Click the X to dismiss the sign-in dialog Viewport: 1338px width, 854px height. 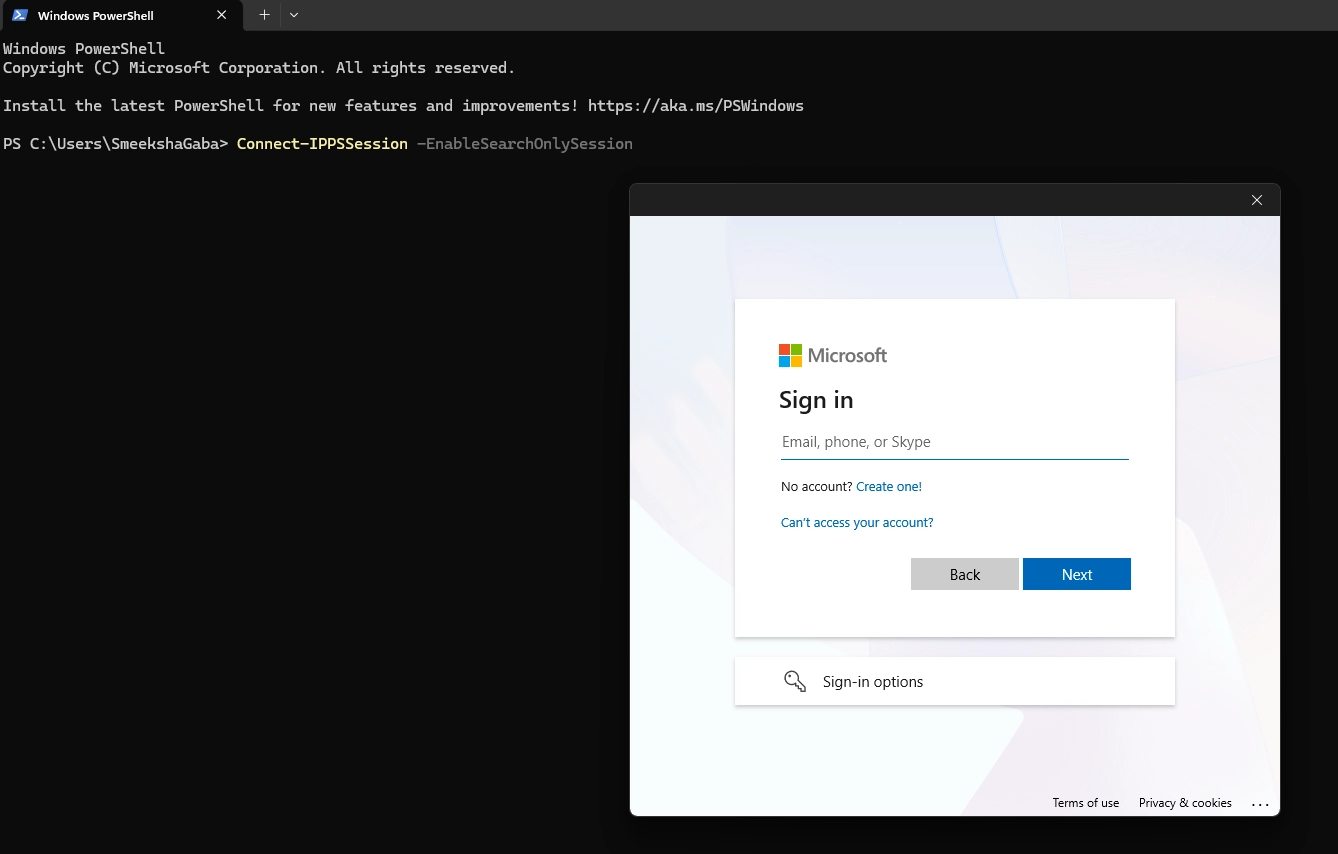click(1256, 200)
